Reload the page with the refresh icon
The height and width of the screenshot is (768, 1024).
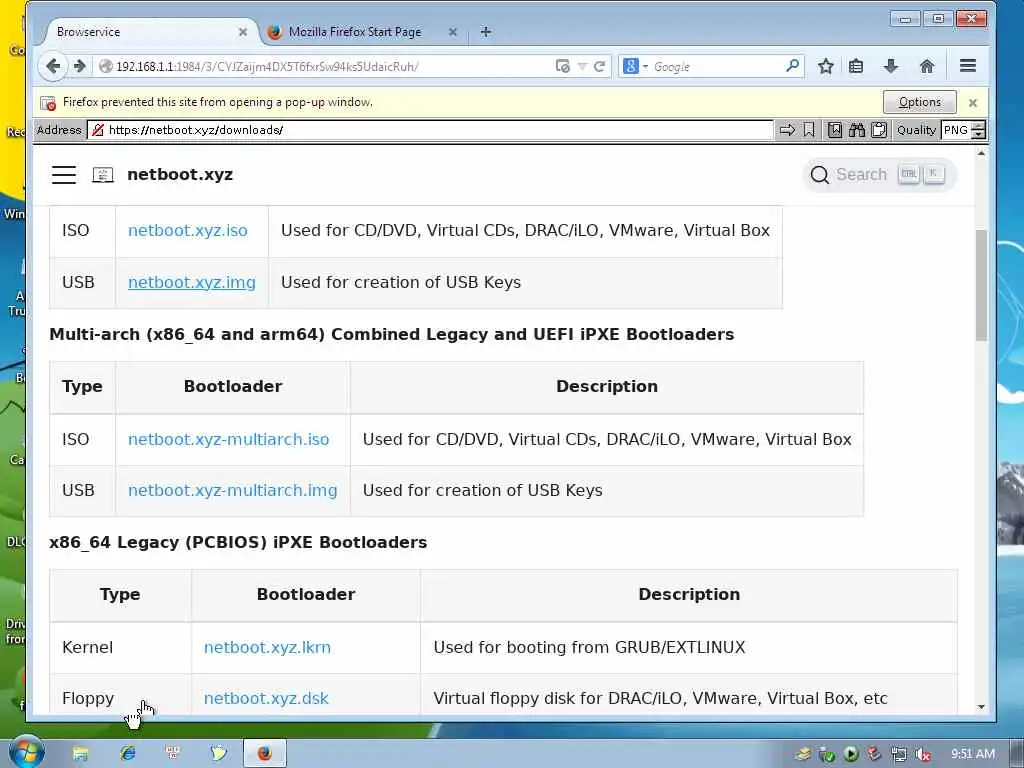pos(599,67)
